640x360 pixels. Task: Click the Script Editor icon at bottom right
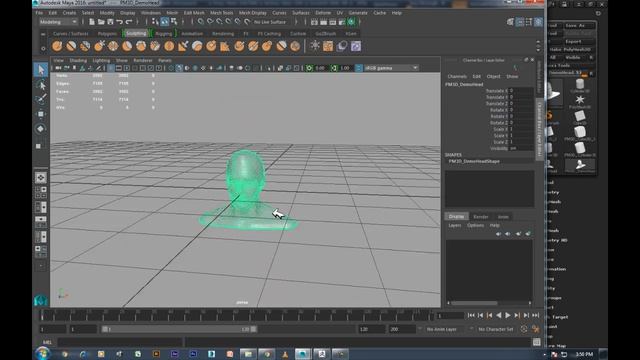click(x=536, y=342)
